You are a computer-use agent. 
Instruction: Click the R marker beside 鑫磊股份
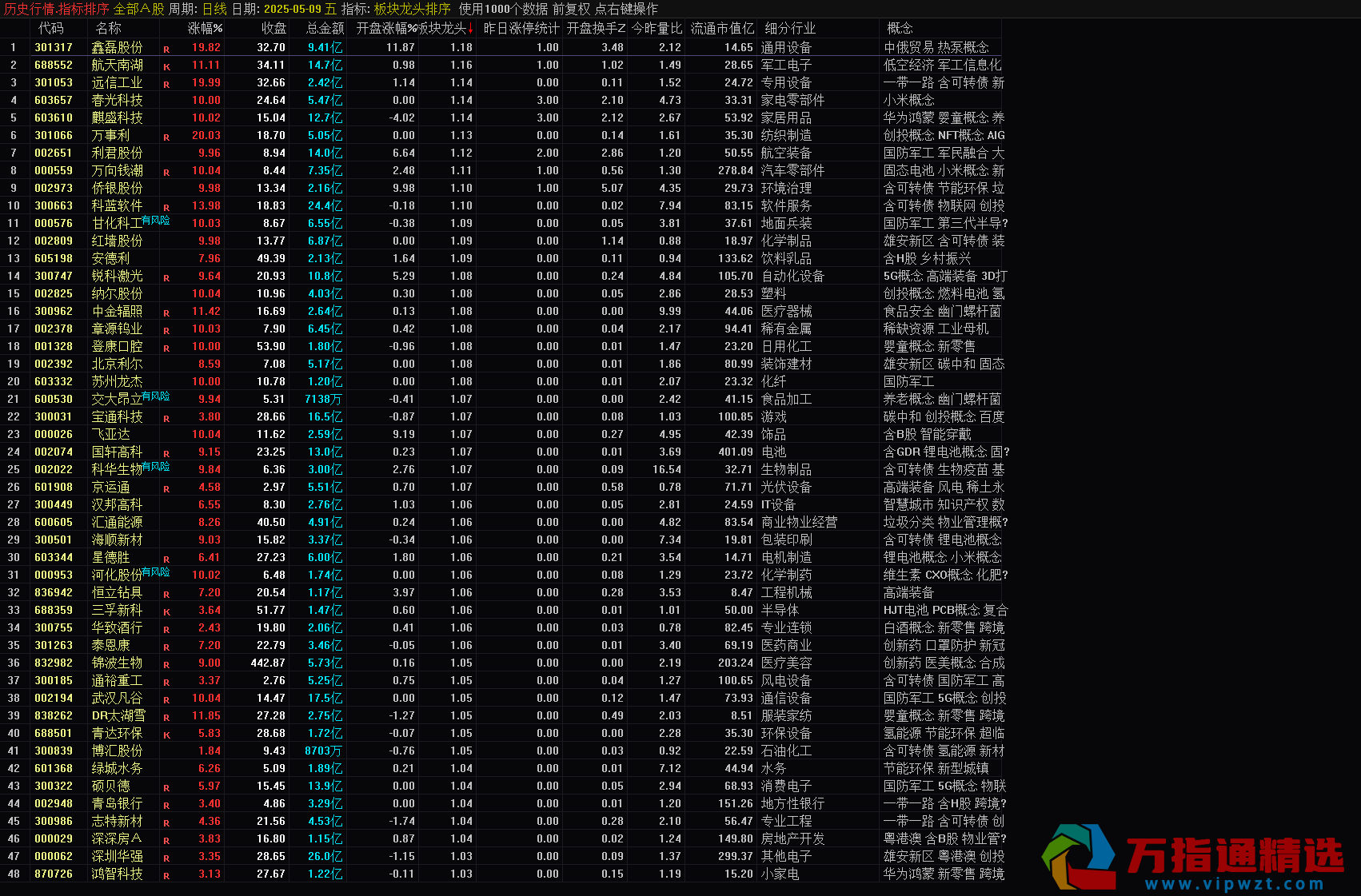(x=166, y=50)
